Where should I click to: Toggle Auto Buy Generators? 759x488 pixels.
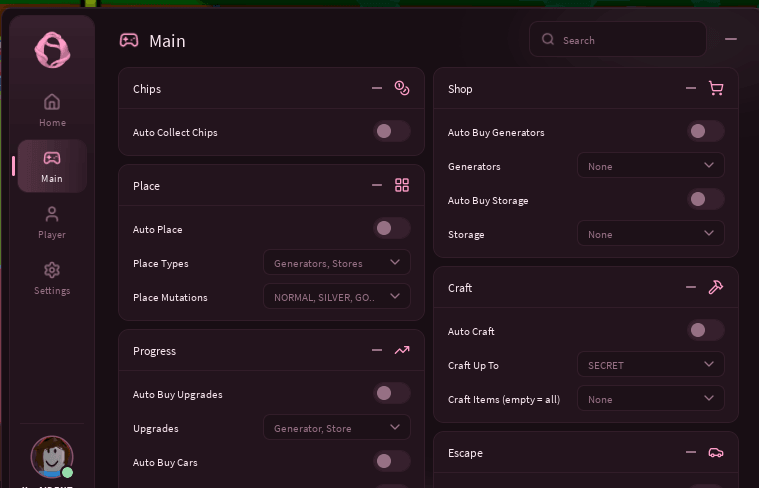[x=706, y=131]
